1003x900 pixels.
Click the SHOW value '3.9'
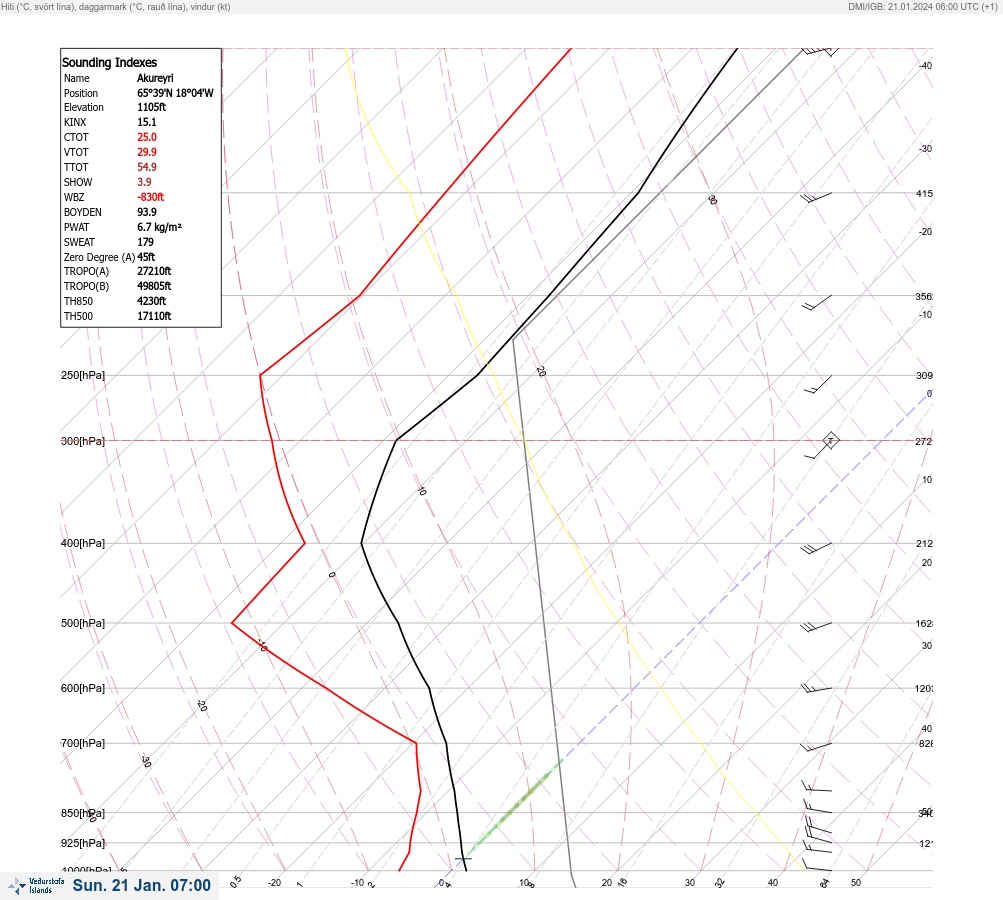pyautogui.click(x=144, y=182)
